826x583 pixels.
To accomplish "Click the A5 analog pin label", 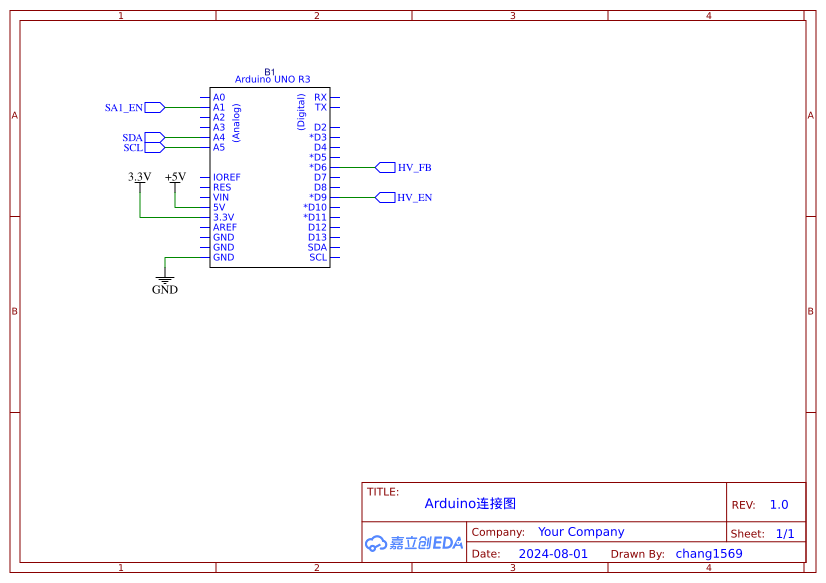I will coord(219,147).
